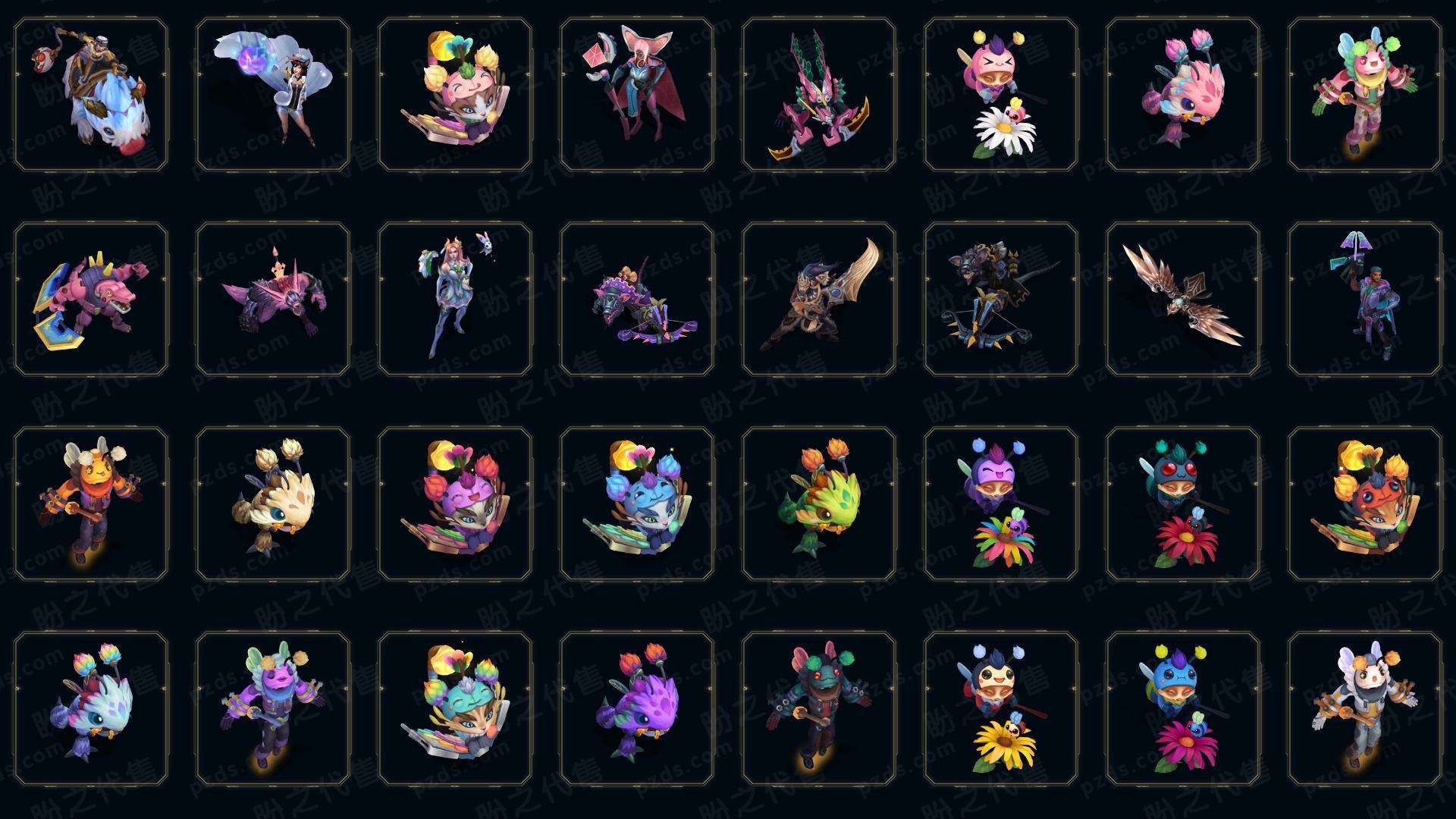Select black bee Teemo with yellow sunflower

pyautogui.click(x=1001, y=708)
